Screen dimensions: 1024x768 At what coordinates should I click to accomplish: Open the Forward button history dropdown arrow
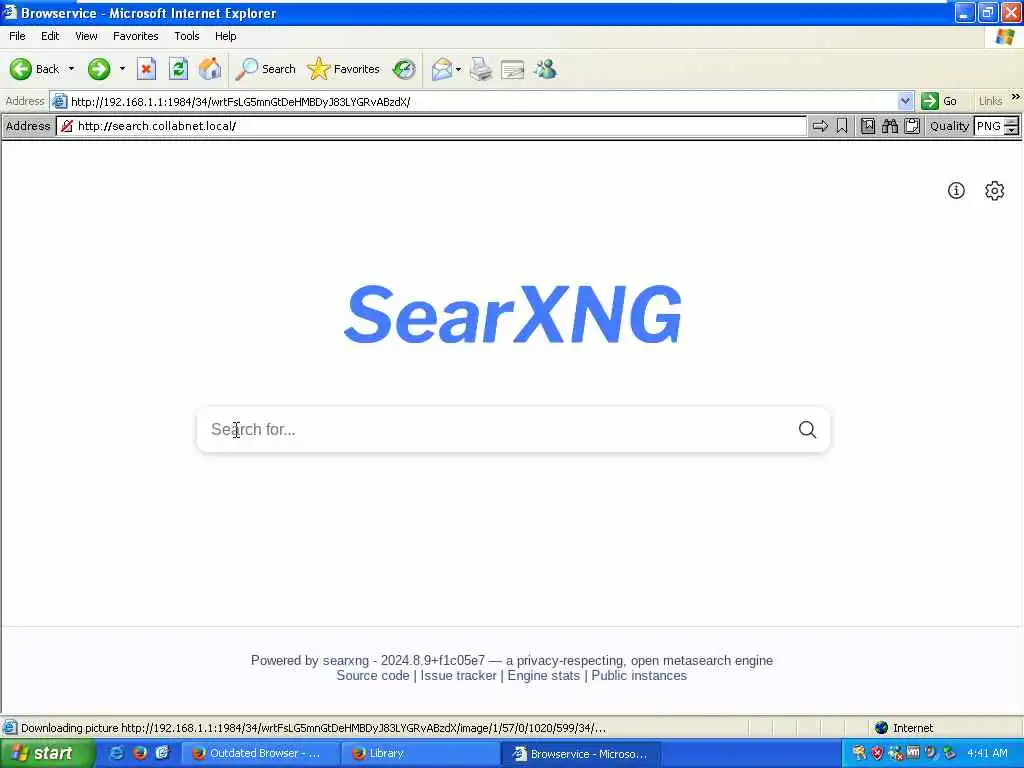(x=121, y=69)
